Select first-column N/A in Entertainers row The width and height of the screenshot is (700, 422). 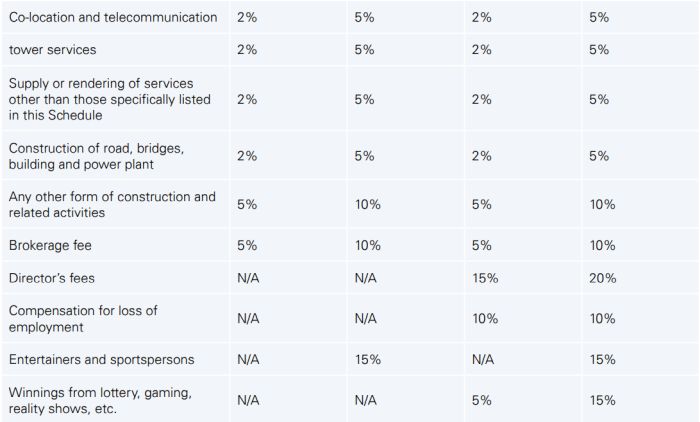(x=249, y=359)
